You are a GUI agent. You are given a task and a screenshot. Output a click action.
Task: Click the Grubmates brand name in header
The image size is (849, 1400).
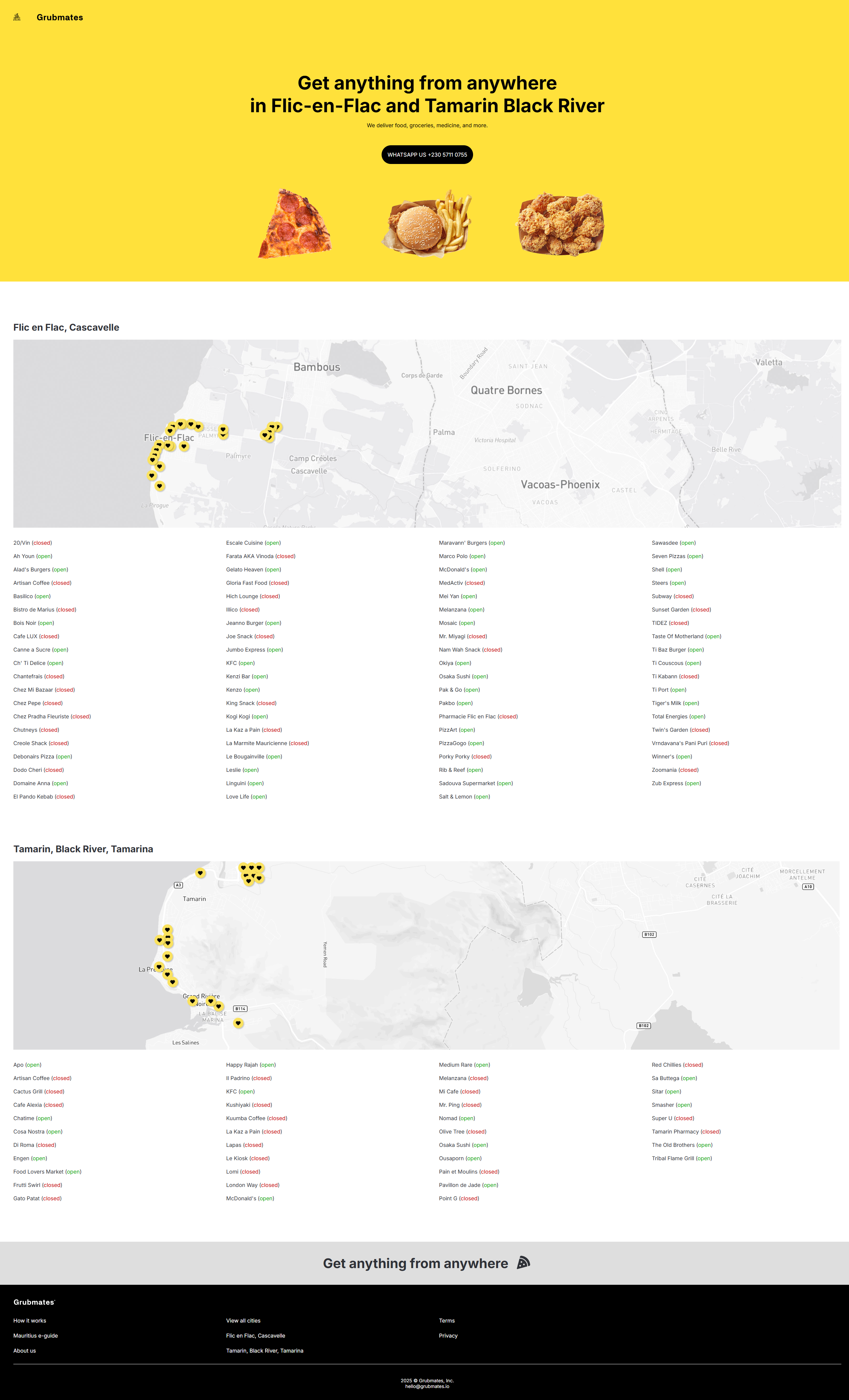(60, 18)
